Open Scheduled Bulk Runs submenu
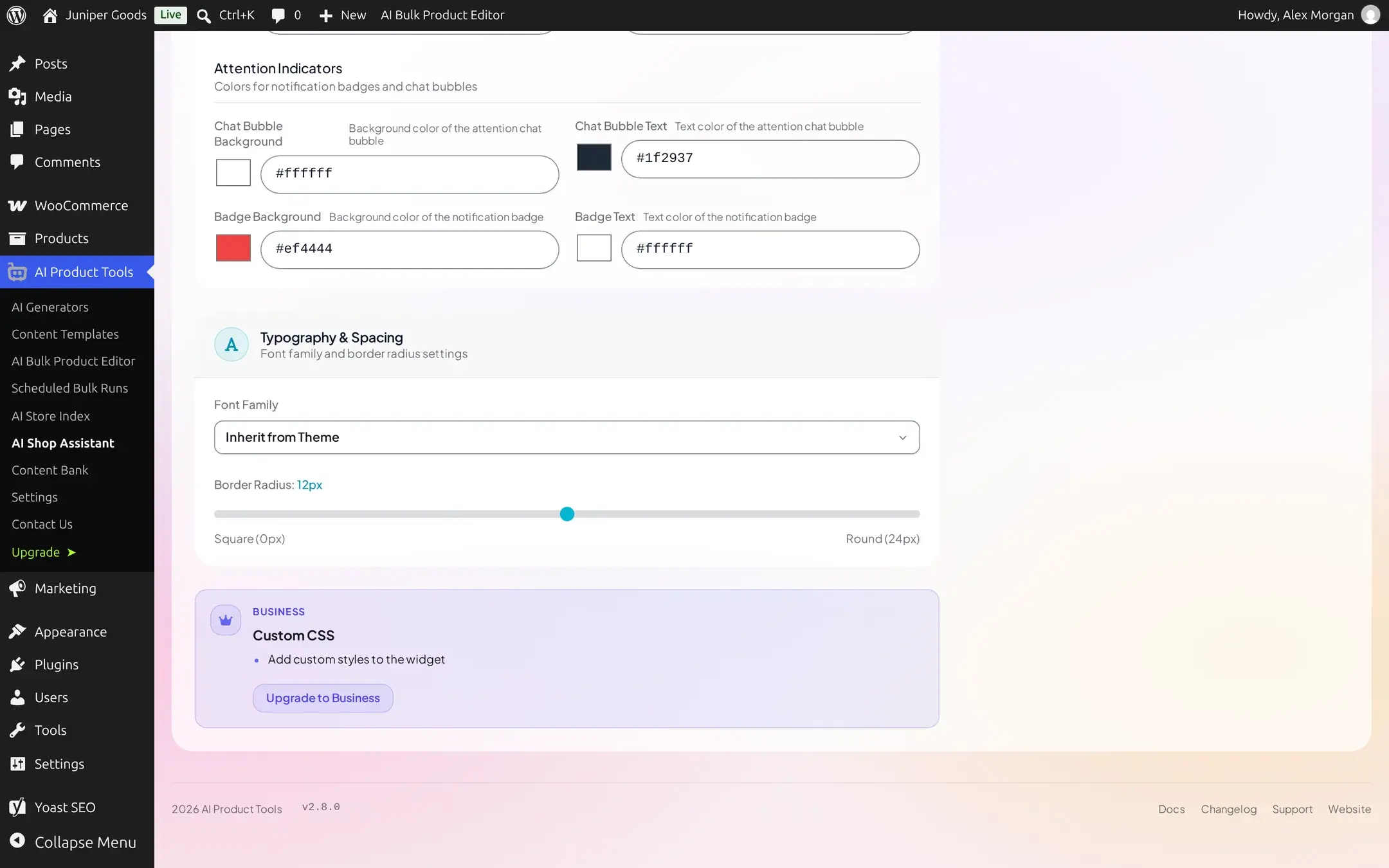This screenshot has height=868, width=1389. pos(69,388)
